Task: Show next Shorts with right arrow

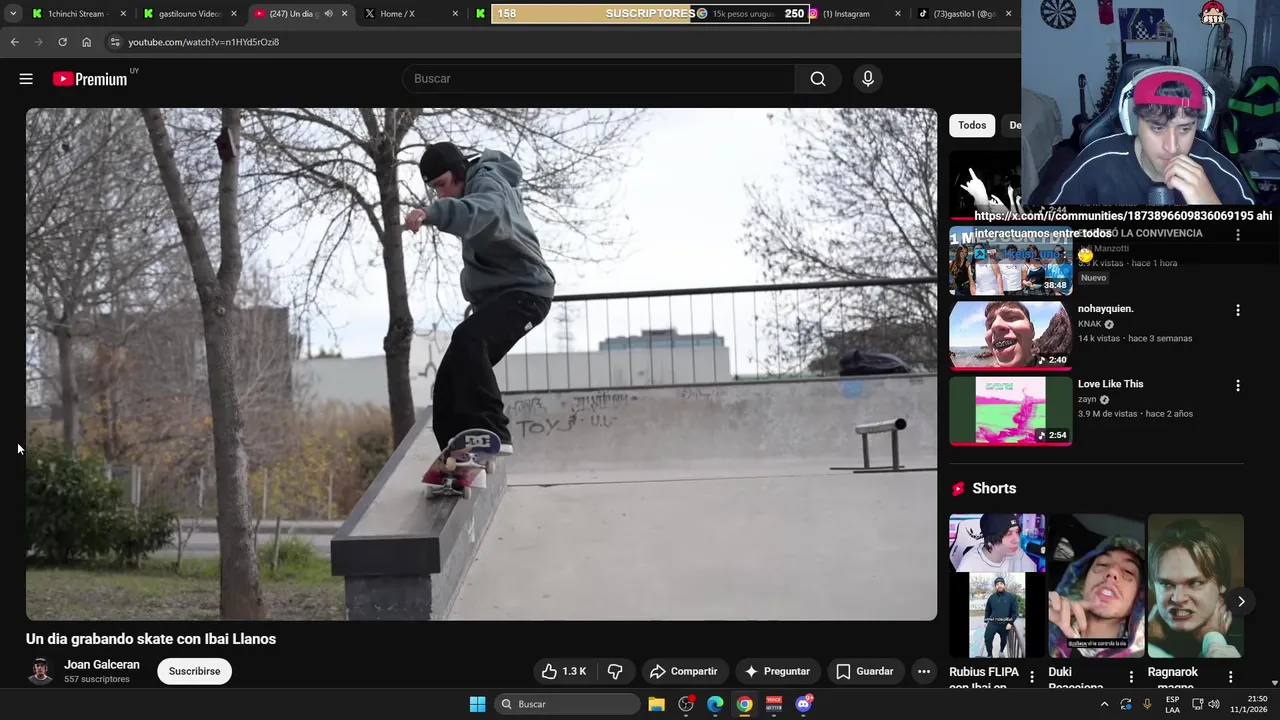Action: coord(1241,601)
